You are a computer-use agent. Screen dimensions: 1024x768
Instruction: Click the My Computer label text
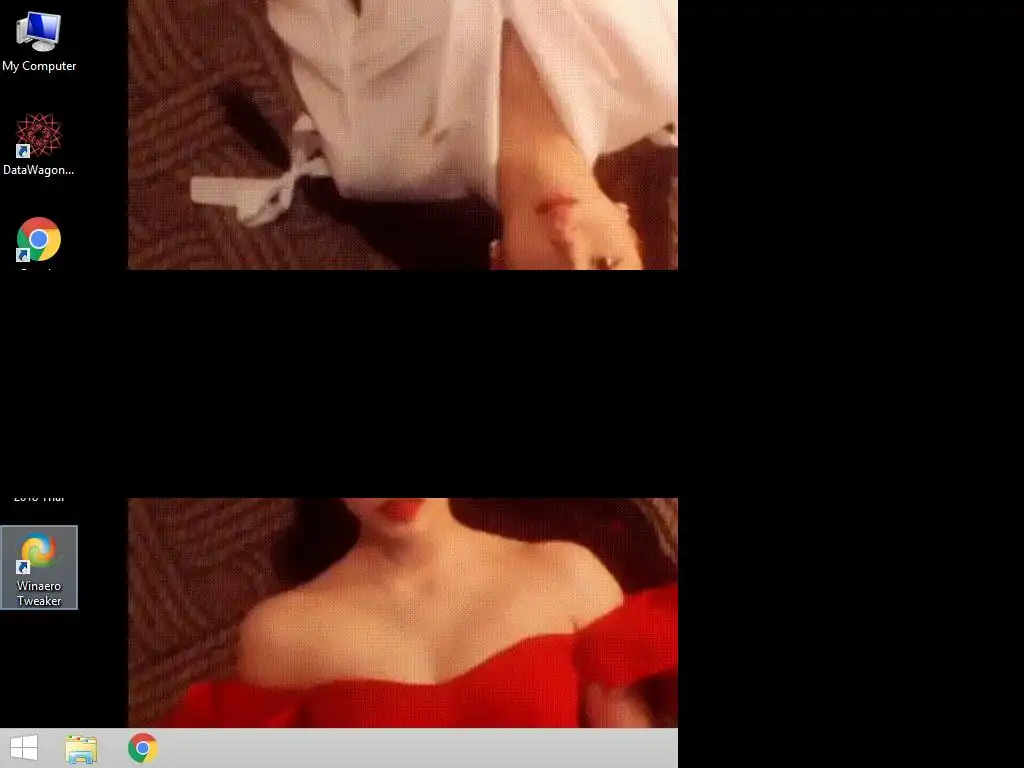pyautogui.click(x=39, y=66)
